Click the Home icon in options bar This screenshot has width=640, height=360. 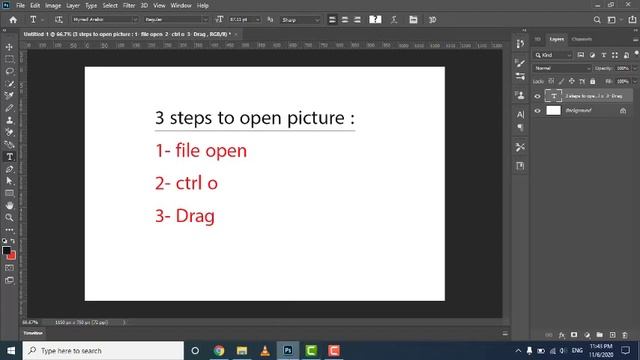(x=13, y=20)
